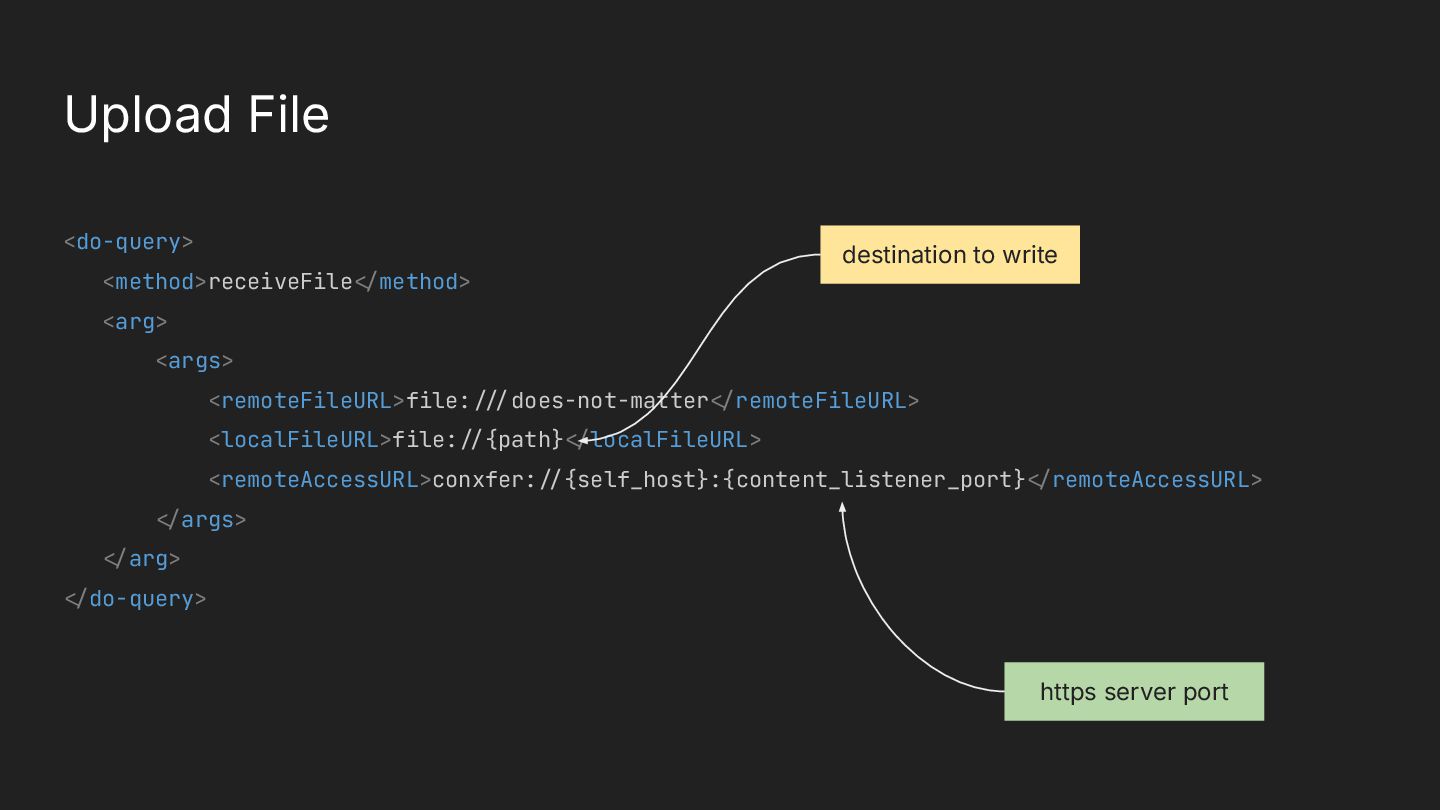Click the opening args tag
1440x810 pixels.
pos(194,361)
